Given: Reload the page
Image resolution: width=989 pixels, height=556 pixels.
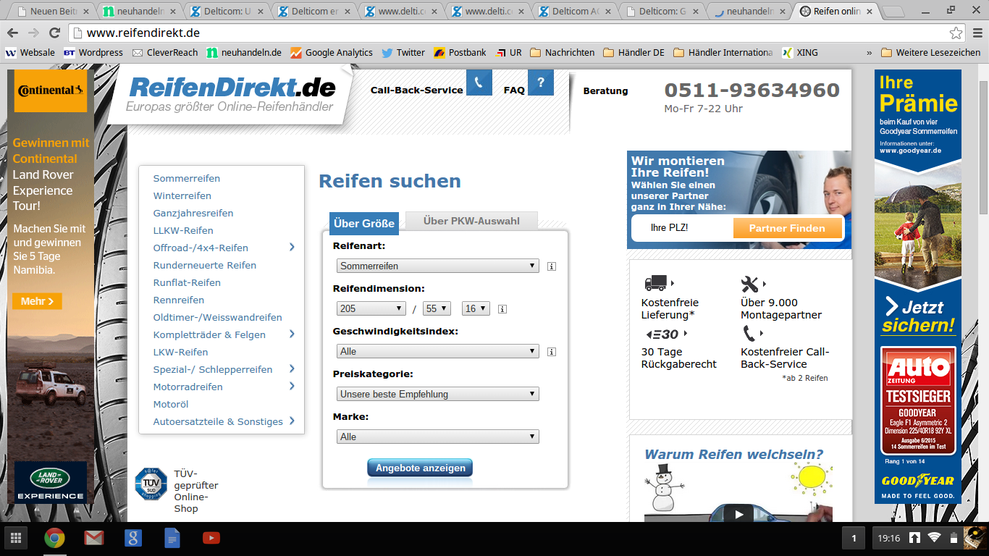Looking at the screenshot, I should point(54,33).
